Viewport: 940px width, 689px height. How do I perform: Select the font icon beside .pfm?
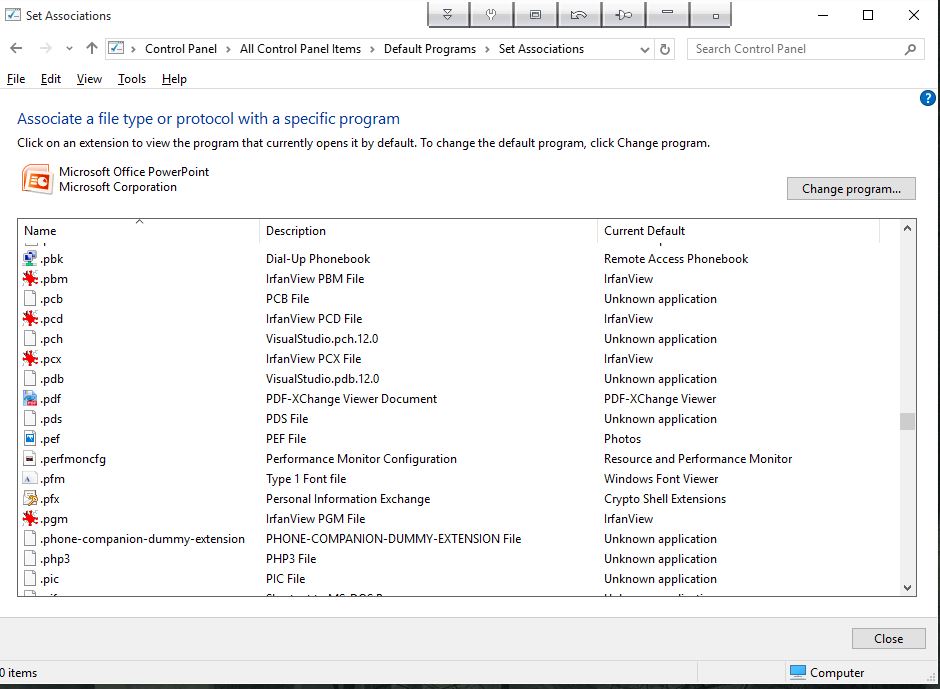pyautogui.click(x=30, y=479)
